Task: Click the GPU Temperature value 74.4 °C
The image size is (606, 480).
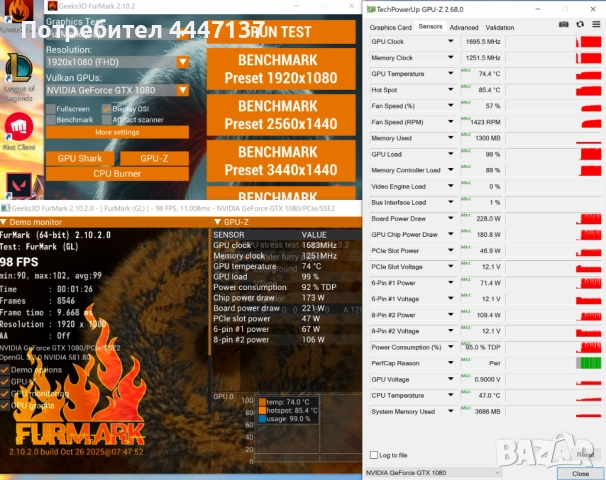Action: coord(481,73)
